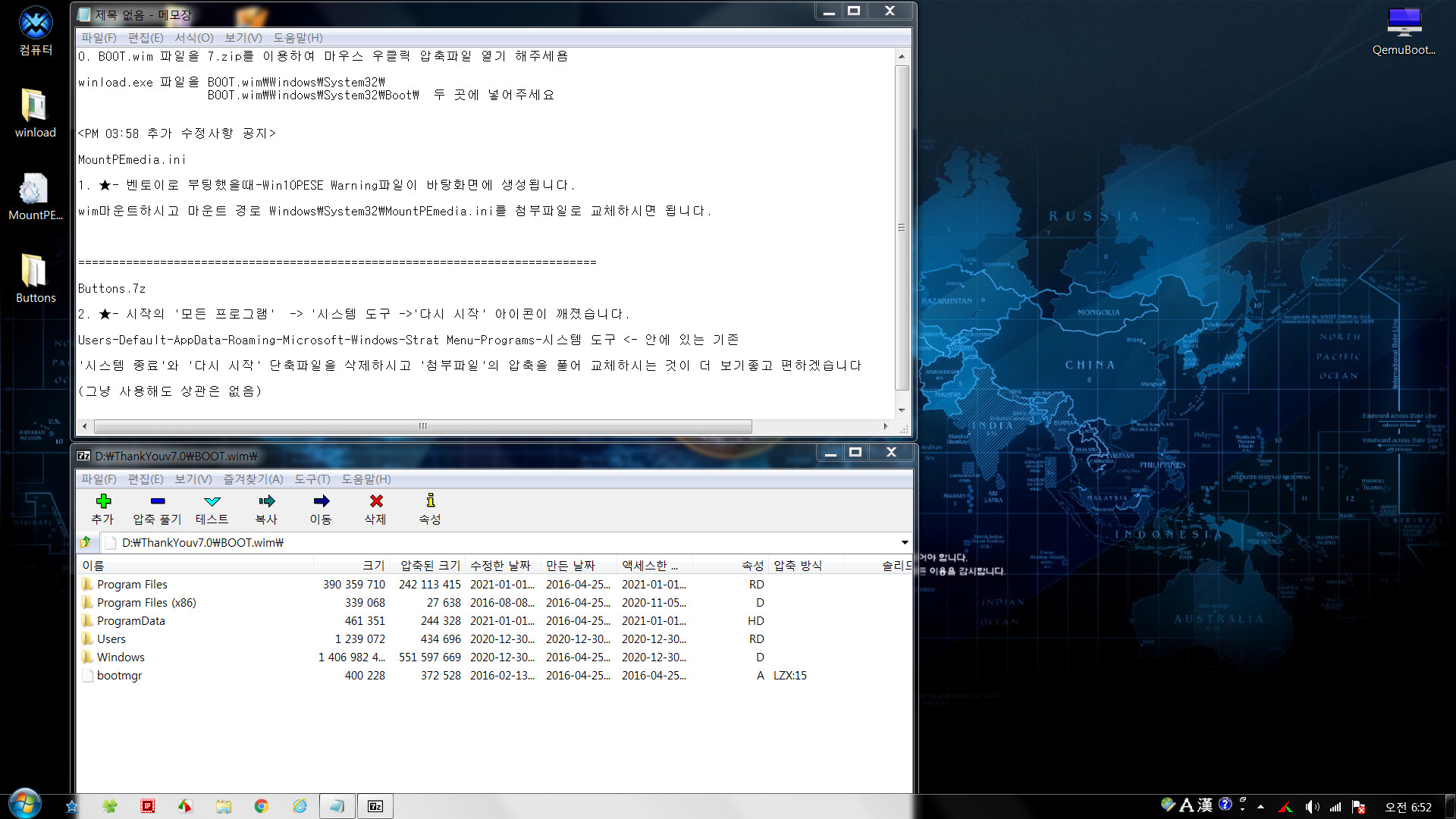Open Notepad 보기(V) menu
The image size is (1456, 819).
[x=243, y=37]
